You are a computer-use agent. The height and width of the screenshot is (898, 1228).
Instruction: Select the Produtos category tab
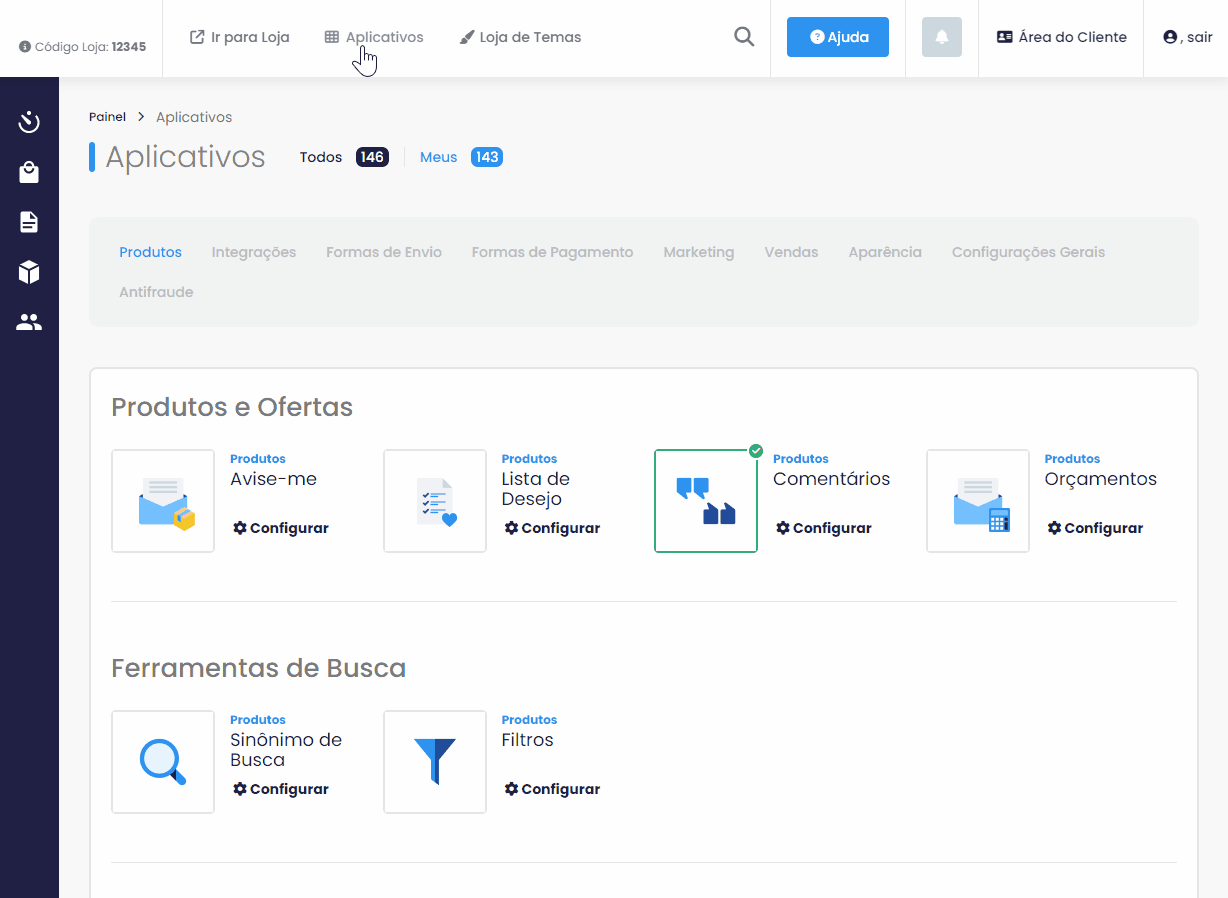tap(150, 252)
